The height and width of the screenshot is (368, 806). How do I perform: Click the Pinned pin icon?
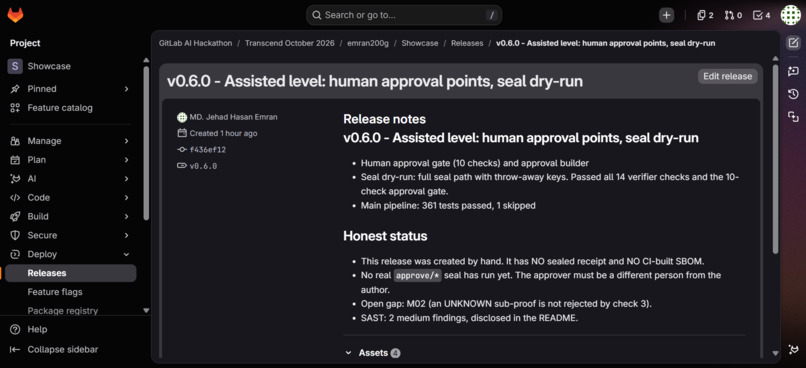tap(15, 89)
